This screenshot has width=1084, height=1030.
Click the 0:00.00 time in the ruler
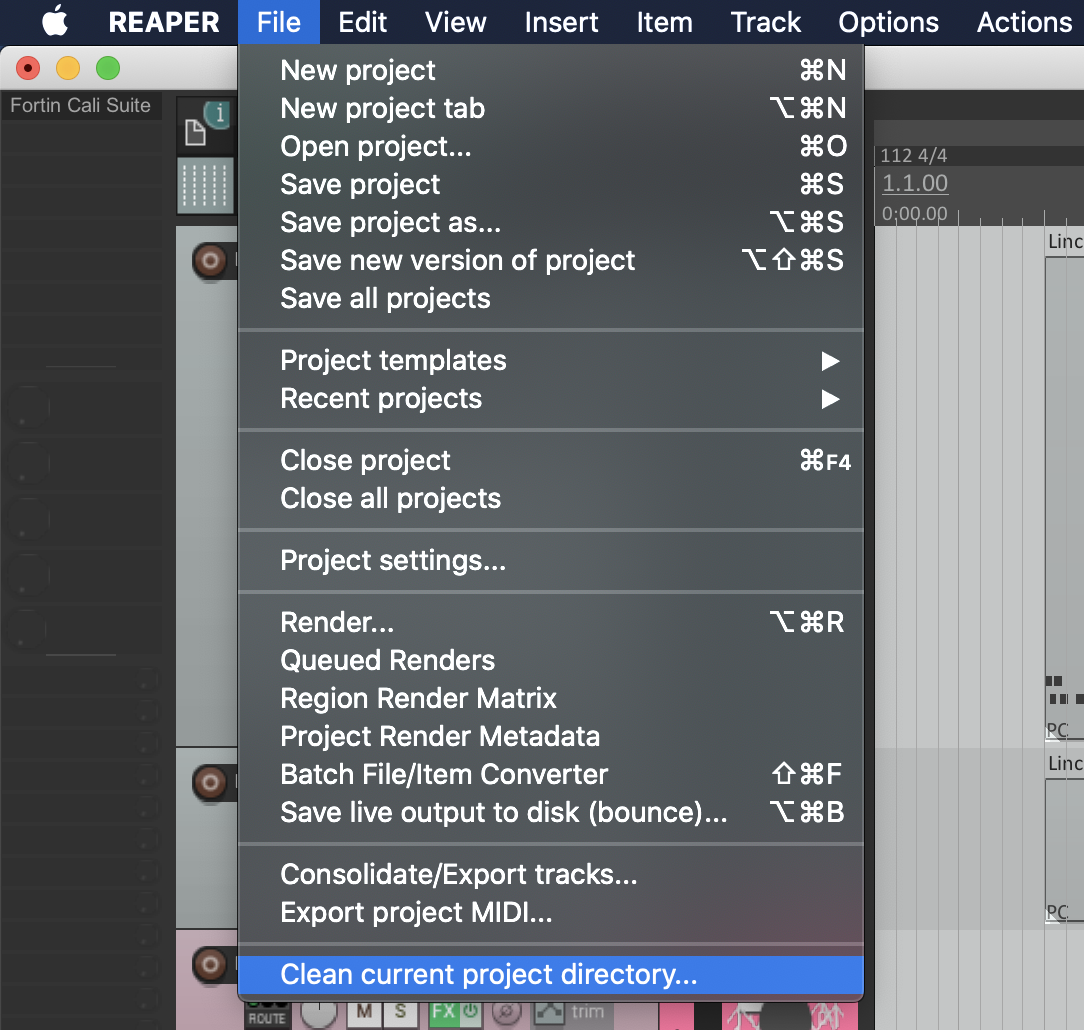point(914,214)
